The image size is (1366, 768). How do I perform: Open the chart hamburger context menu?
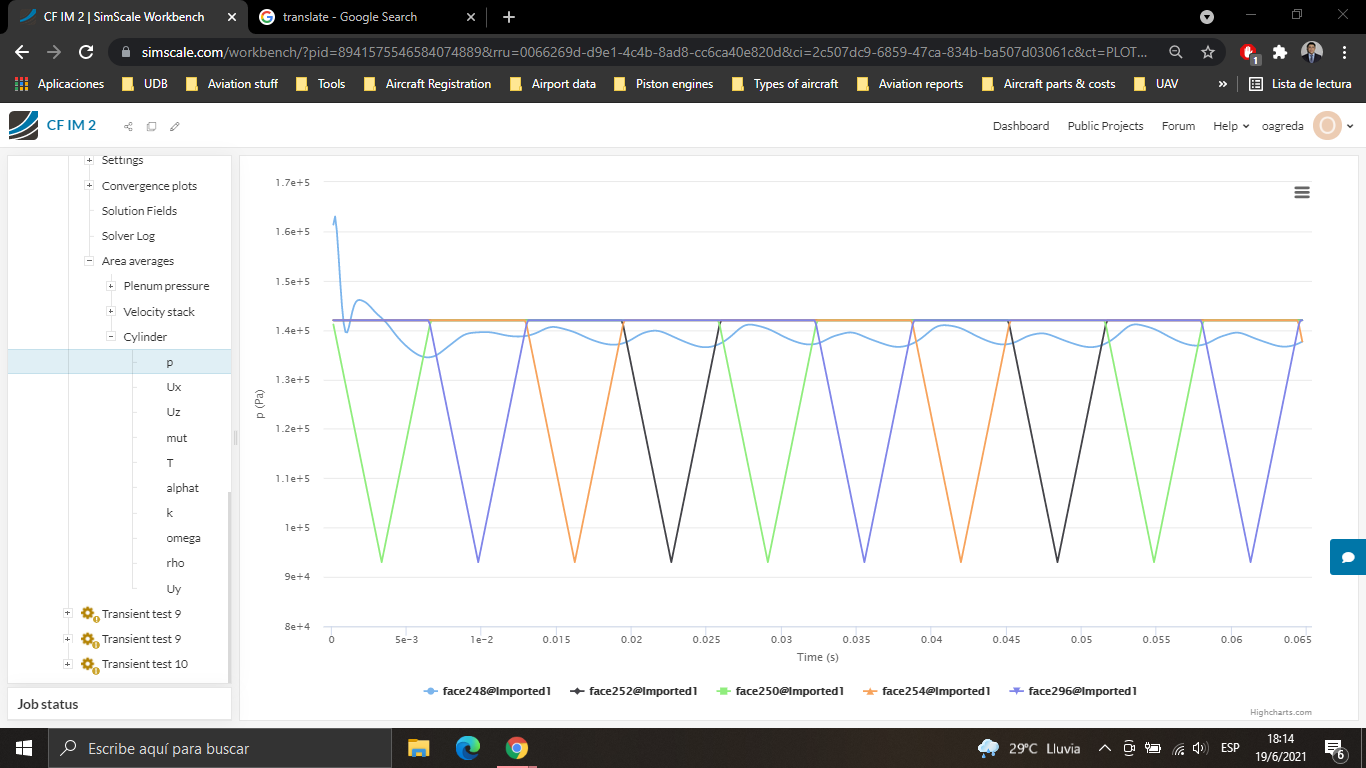(1301, 192)
